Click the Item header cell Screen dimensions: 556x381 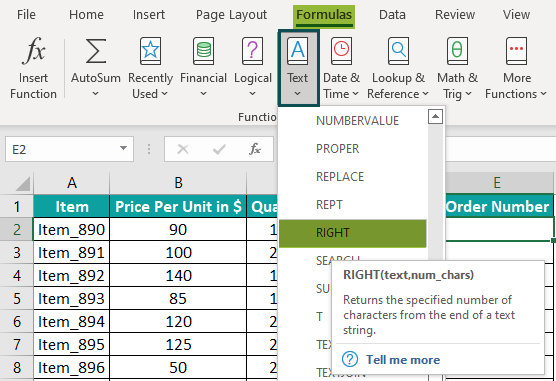click(72, 206)
